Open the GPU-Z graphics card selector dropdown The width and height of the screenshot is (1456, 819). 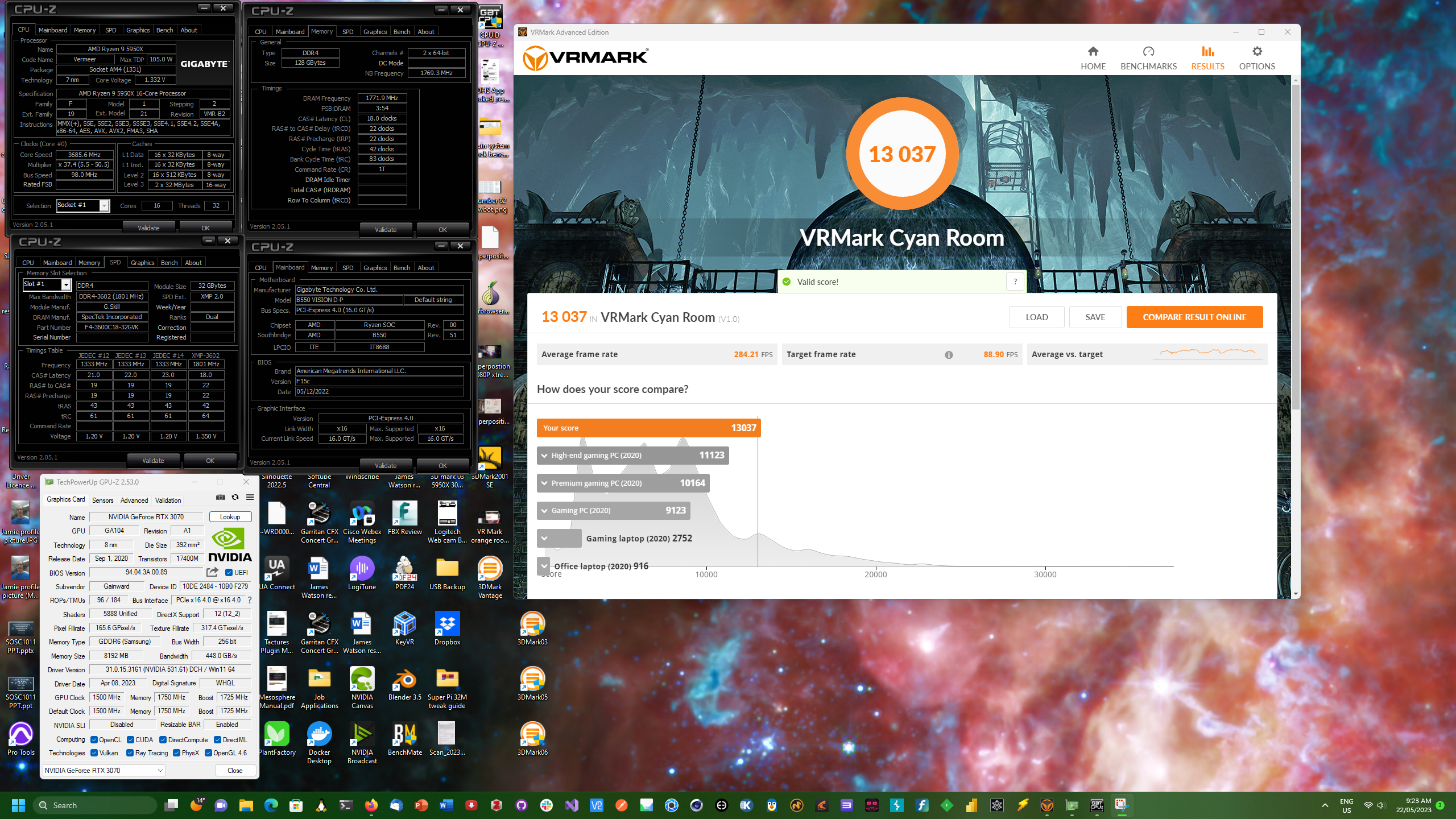(104, 770)
